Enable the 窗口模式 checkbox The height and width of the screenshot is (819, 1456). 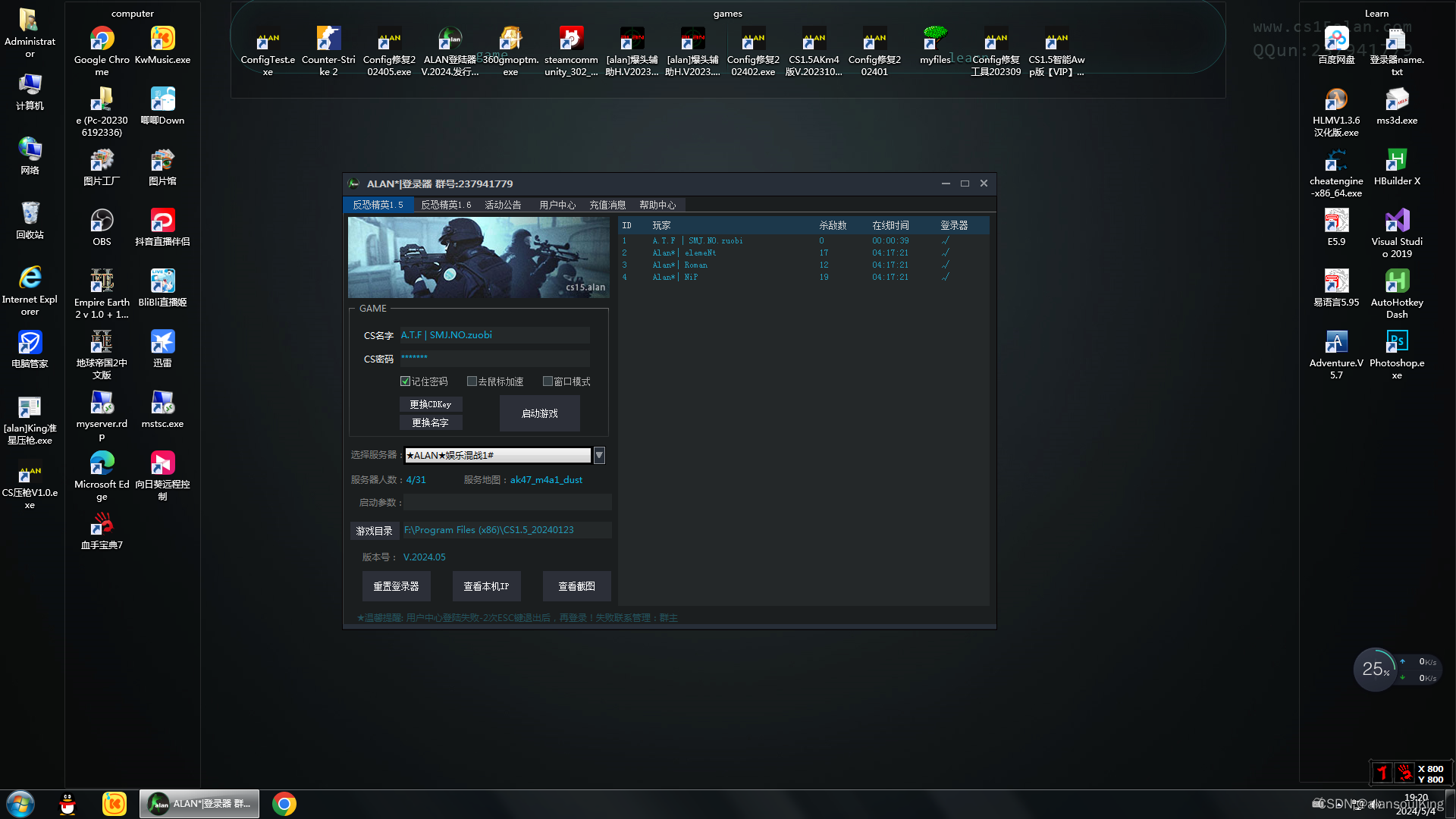click(x=548, y=381)
